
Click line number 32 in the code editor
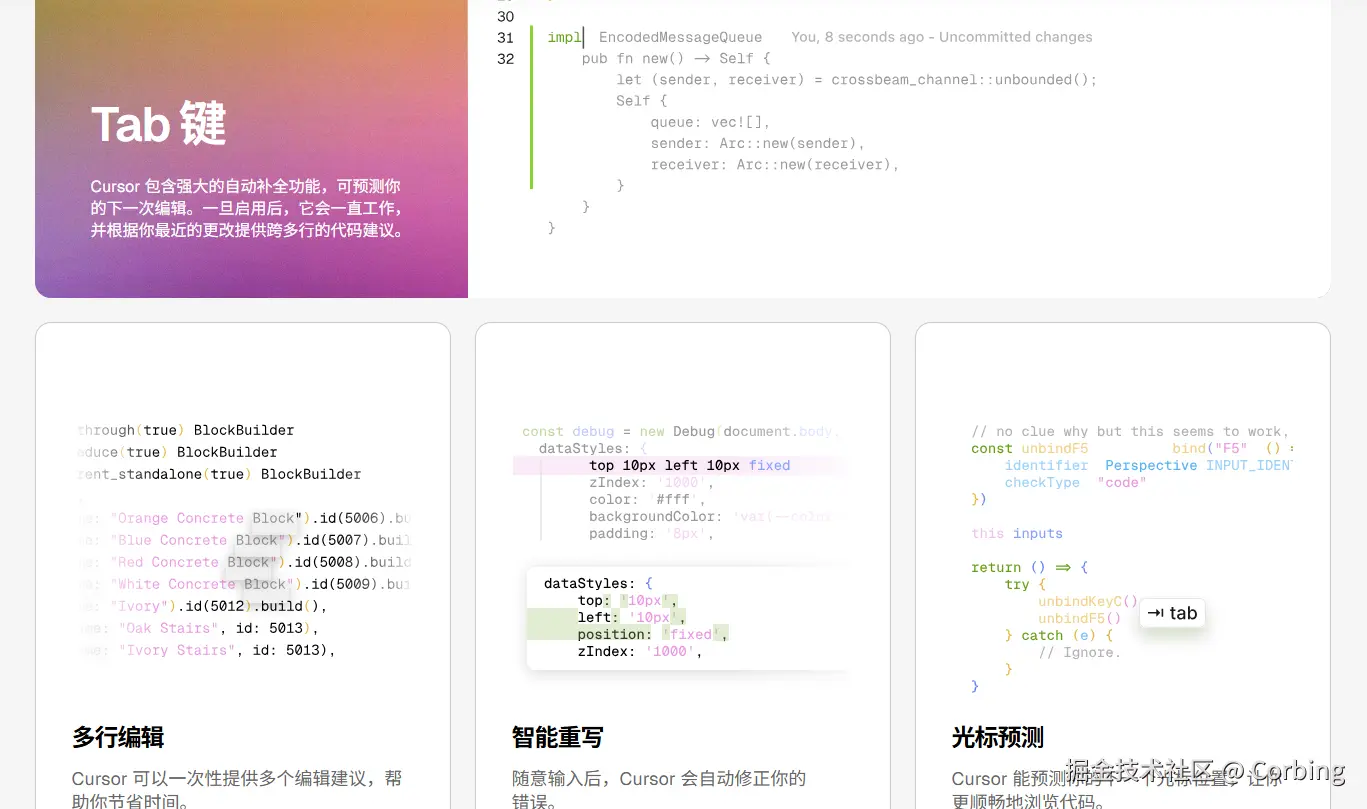coord(505,58)
